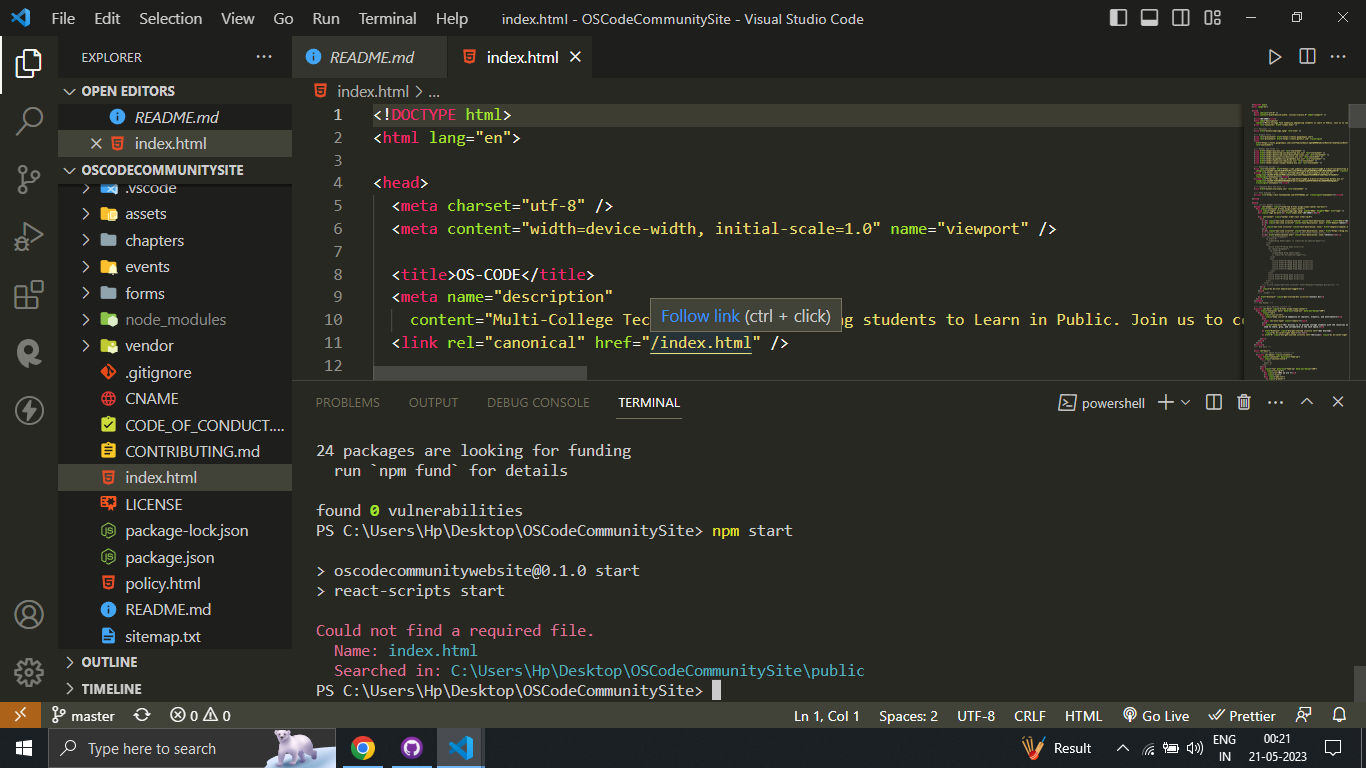1366x768 pixels.
Task: Start the Go Live server
Action: click(x=1156, y=715)
